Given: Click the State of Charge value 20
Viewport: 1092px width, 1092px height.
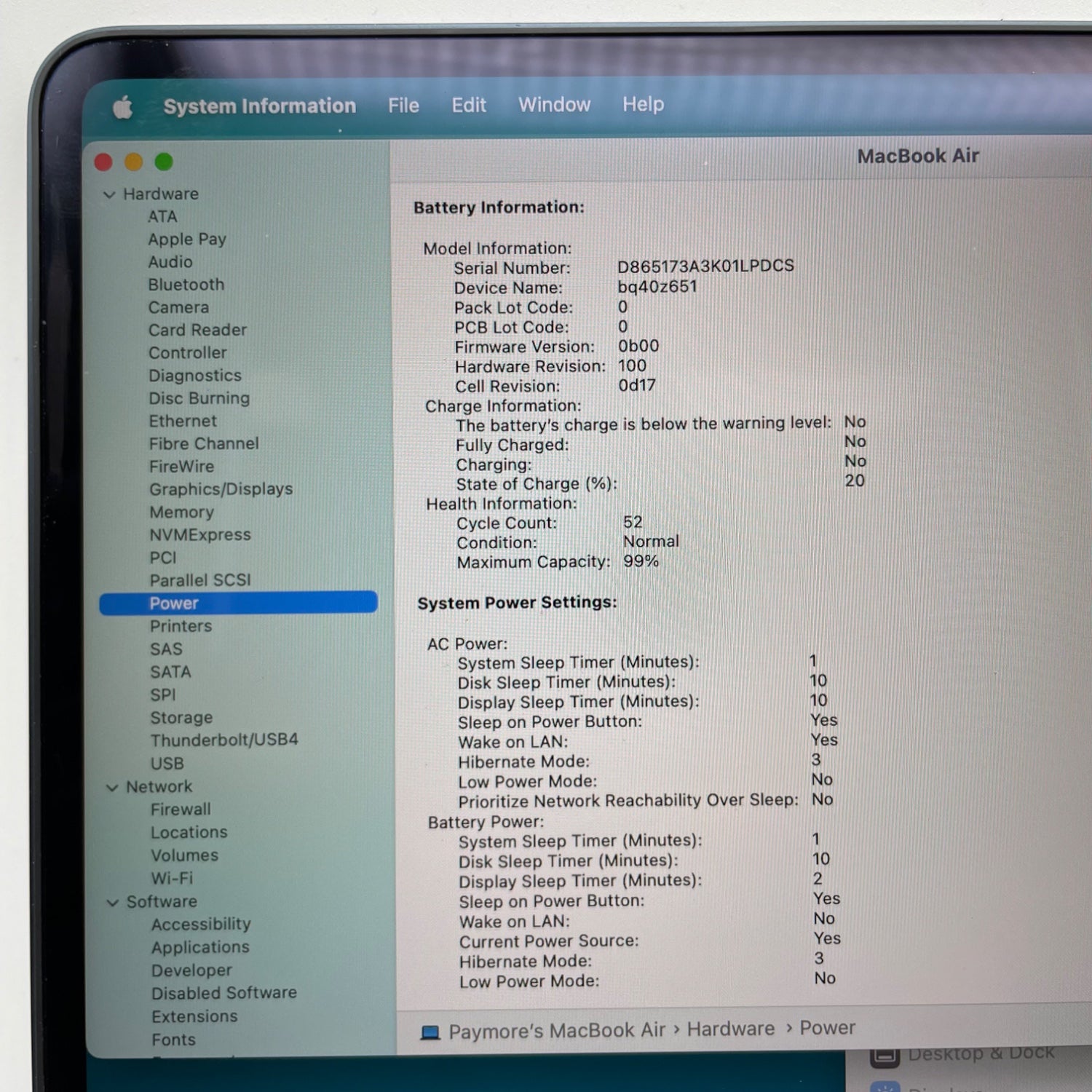Looking at the screenshot, I should click(x=855, y=480).
